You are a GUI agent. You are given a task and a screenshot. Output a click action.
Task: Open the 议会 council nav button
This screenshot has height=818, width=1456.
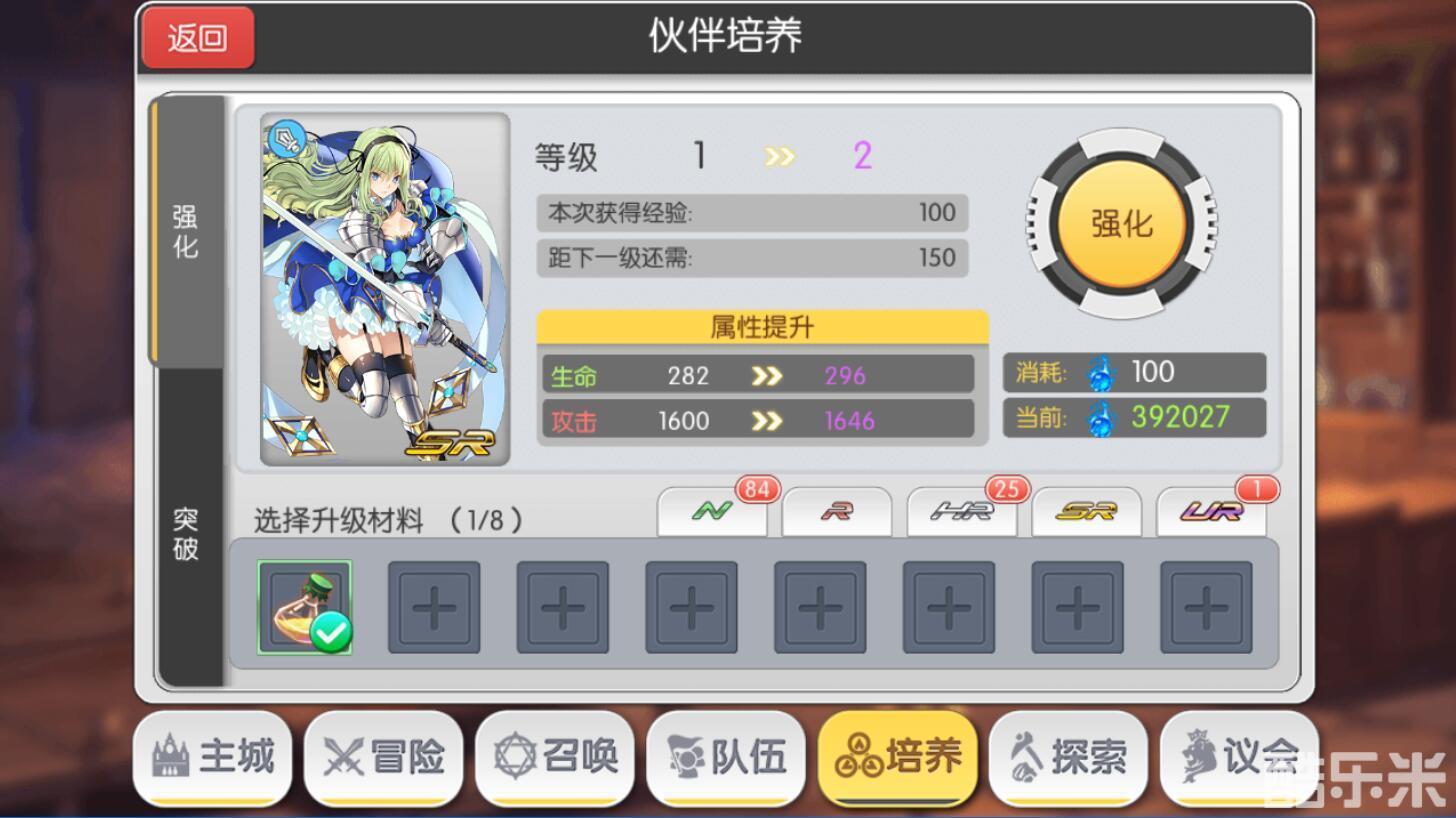pyautogui.click(x=1239, y=757)
